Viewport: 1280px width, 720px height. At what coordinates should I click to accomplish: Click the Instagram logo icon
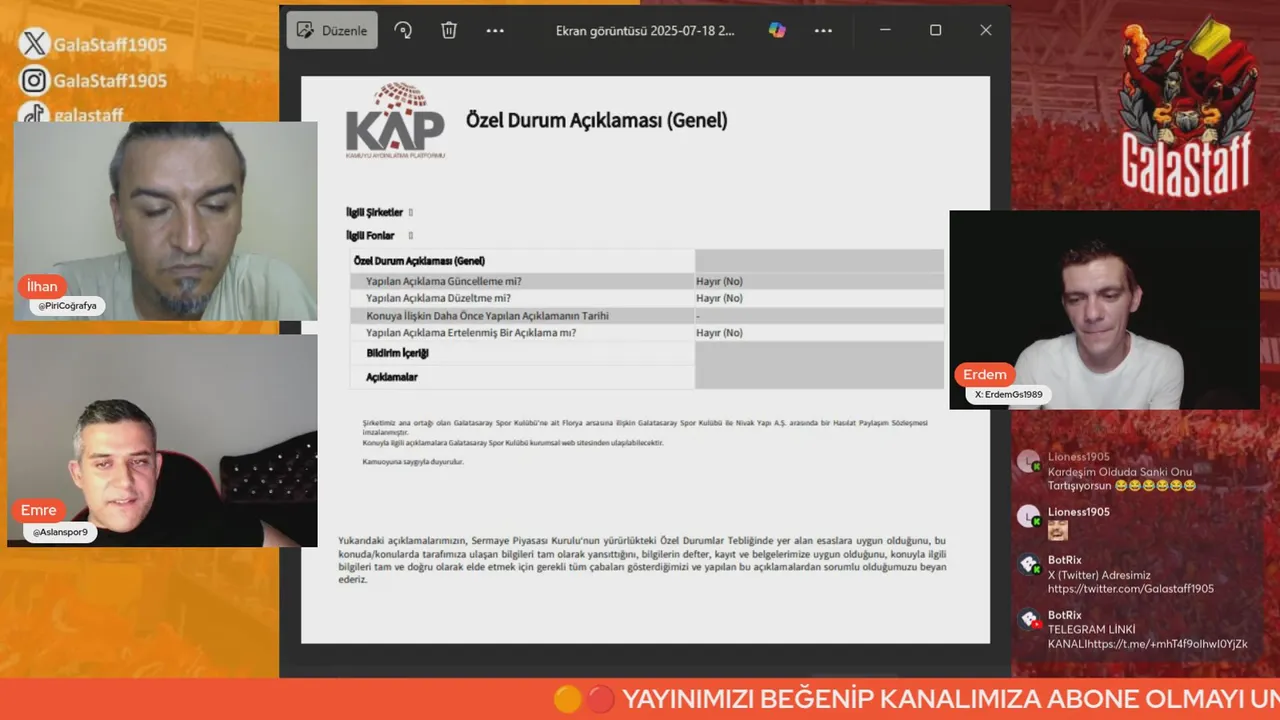pos(35,80)
